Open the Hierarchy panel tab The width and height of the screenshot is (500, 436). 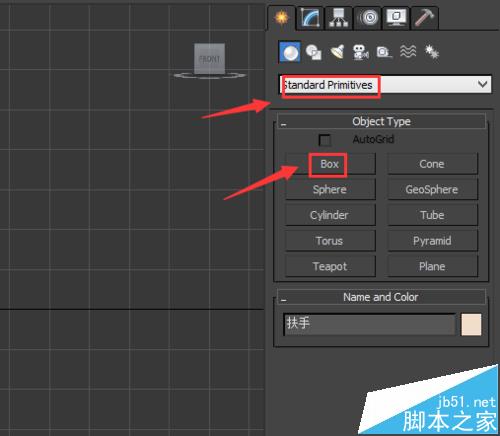pos(338,18)
